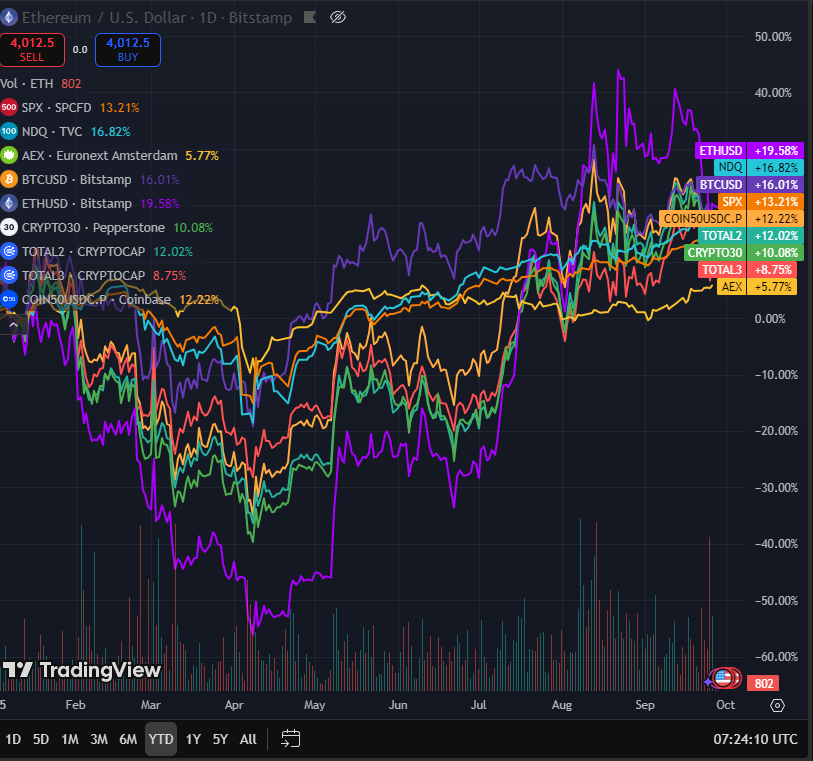Click the SPX 500 red circle icon
Screen dimensions: 813x761
pos(9,107)
